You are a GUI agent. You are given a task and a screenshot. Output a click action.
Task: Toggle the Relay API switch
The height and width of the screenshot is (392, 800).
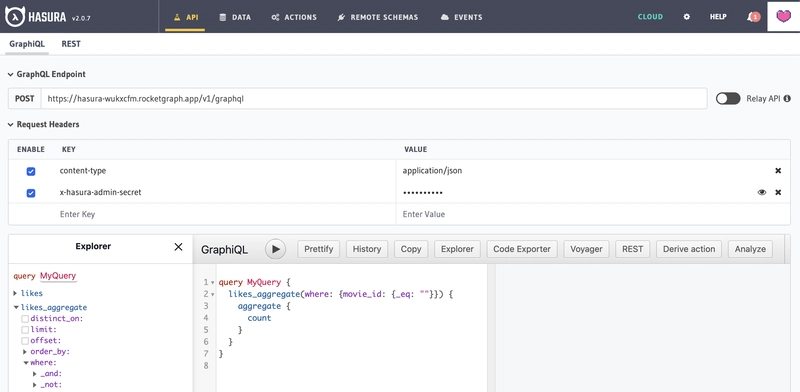coord(728,99)
